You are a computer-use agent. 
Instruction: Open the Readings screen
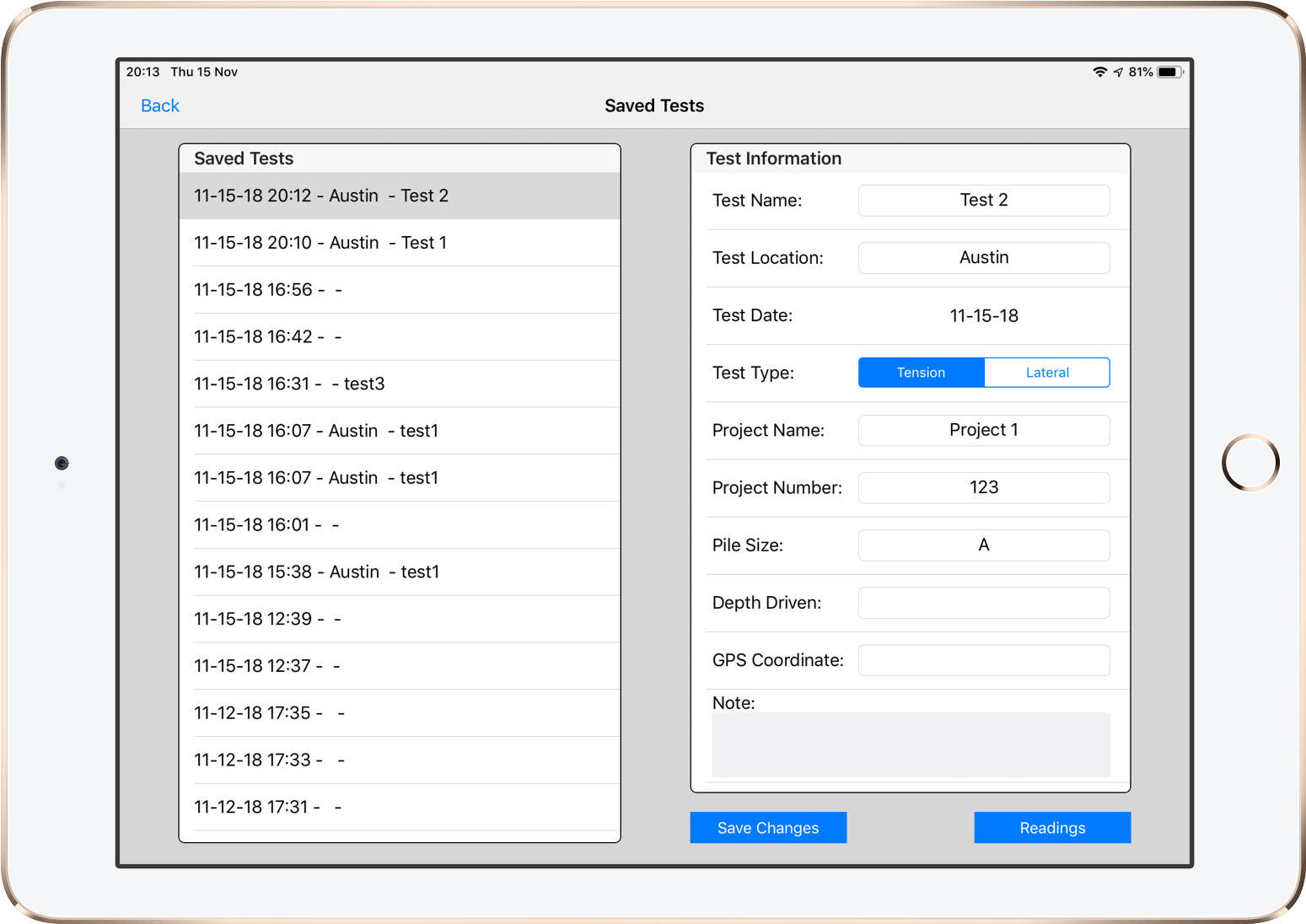point(1052,828)
